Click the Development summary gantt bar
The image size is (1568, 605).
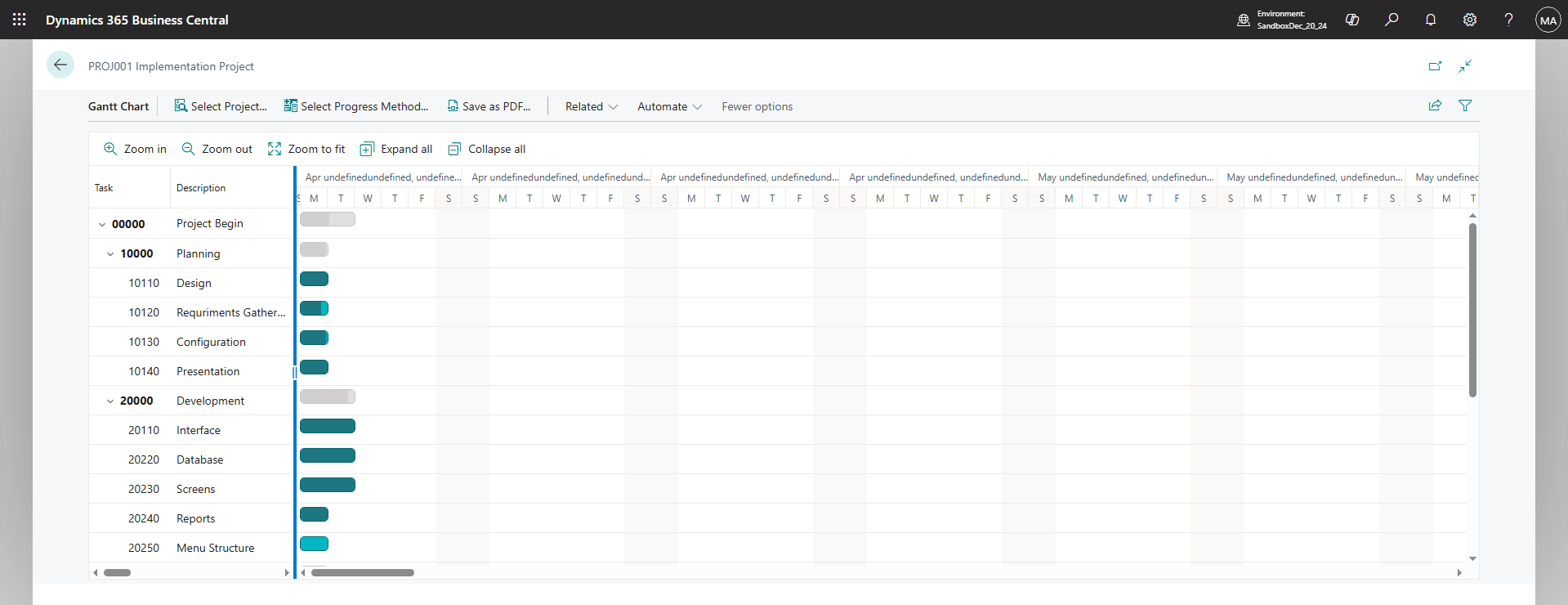(328, 397)
